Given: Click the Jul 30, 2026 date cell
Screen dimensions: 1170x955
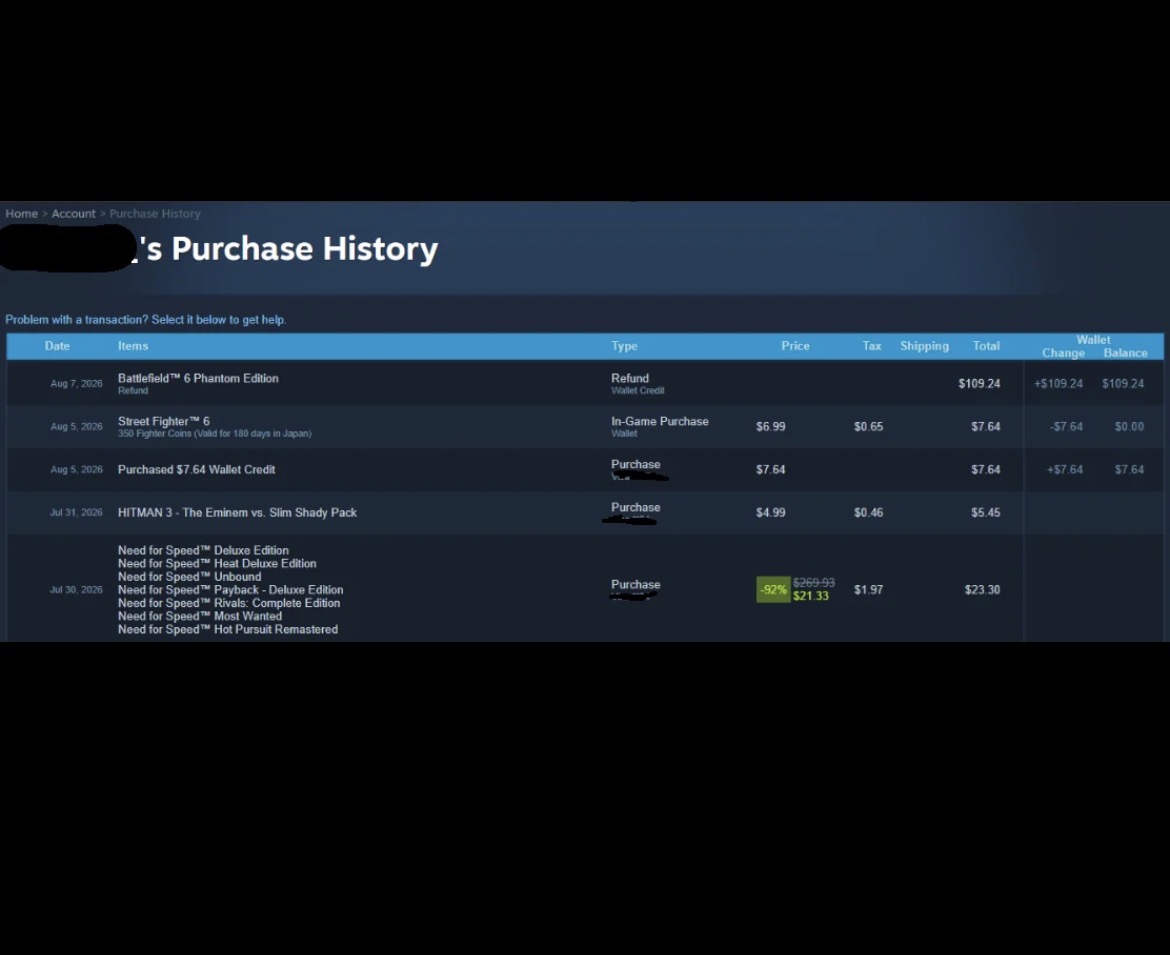Looking at the screenshot, I should [x=76, y=589].
